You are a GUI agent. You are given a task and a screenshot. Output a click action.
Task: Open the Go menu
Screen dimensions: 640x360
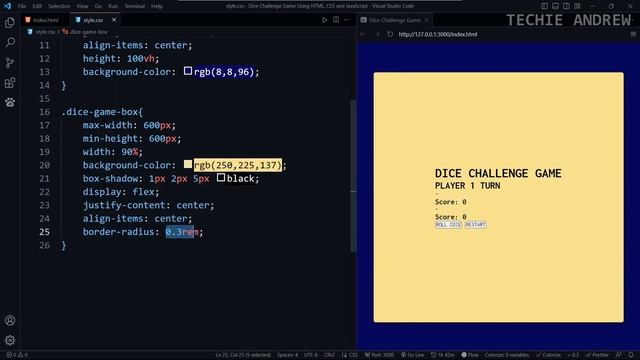pos(98,6)
